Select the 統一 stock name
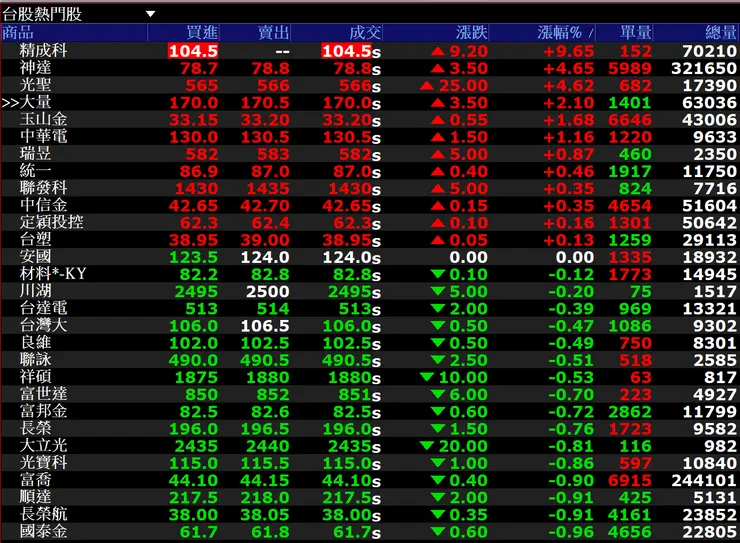 click(x=35, y=170)
